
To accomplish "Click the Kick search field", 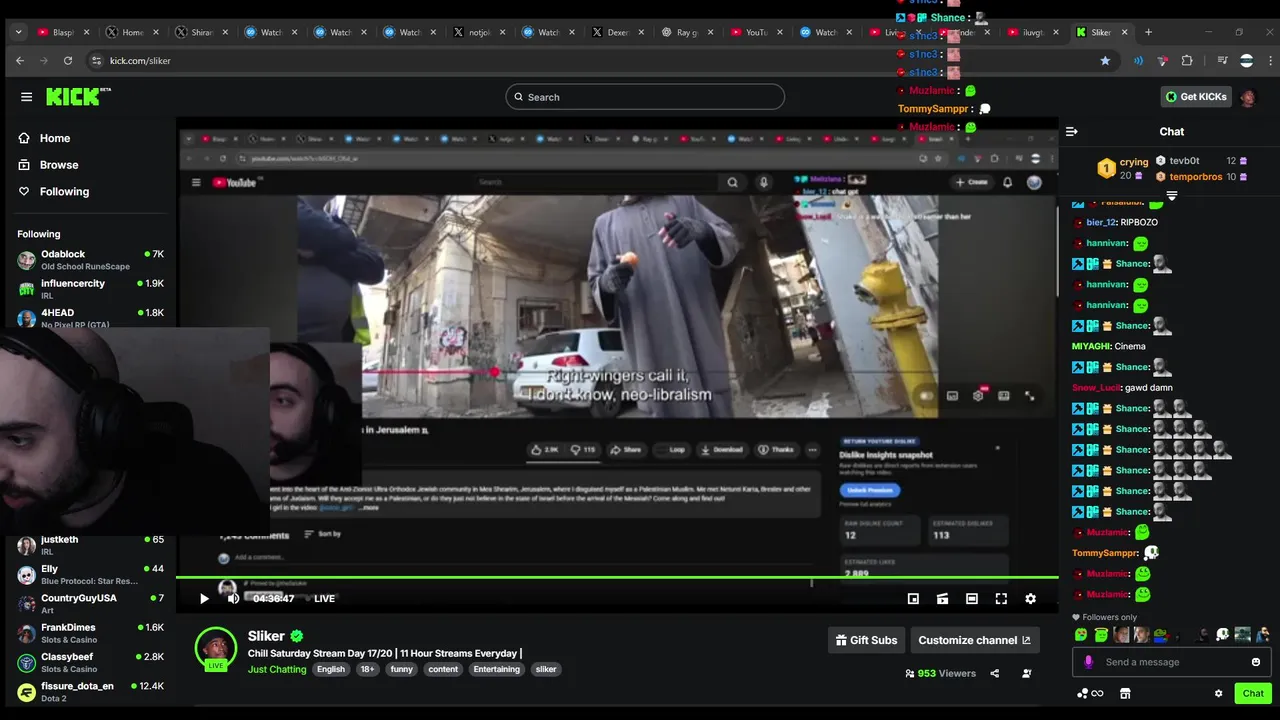I will [645, 97].
